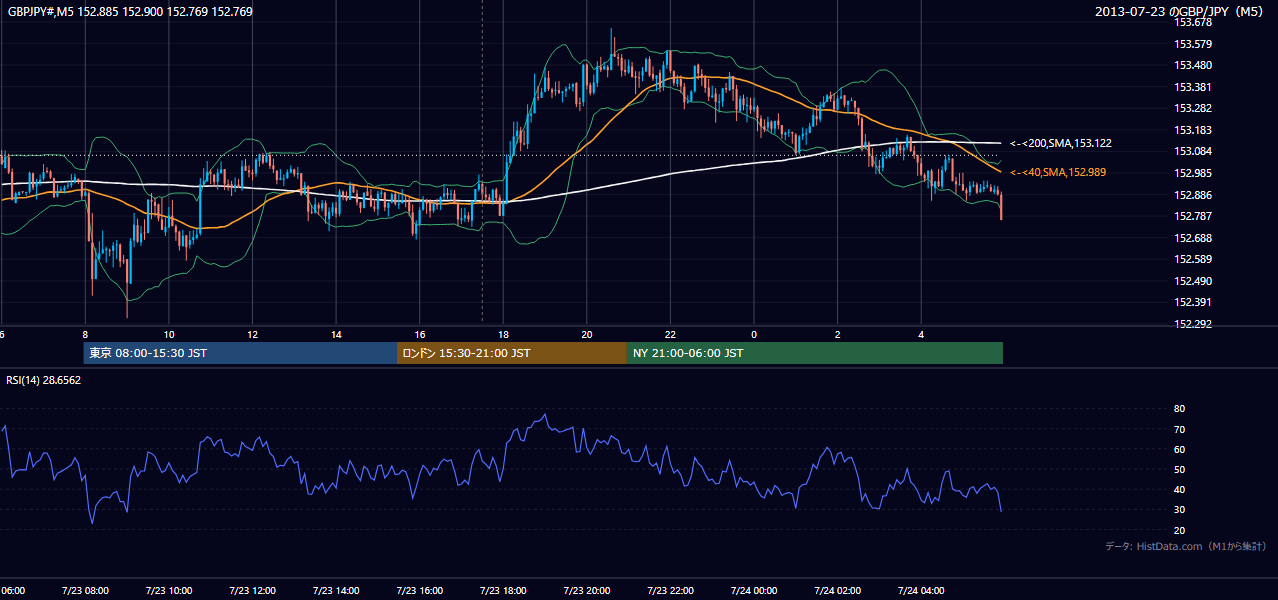
Task: Click the RSI(14) 28.6562 indicator label
Action: [44, 381]
